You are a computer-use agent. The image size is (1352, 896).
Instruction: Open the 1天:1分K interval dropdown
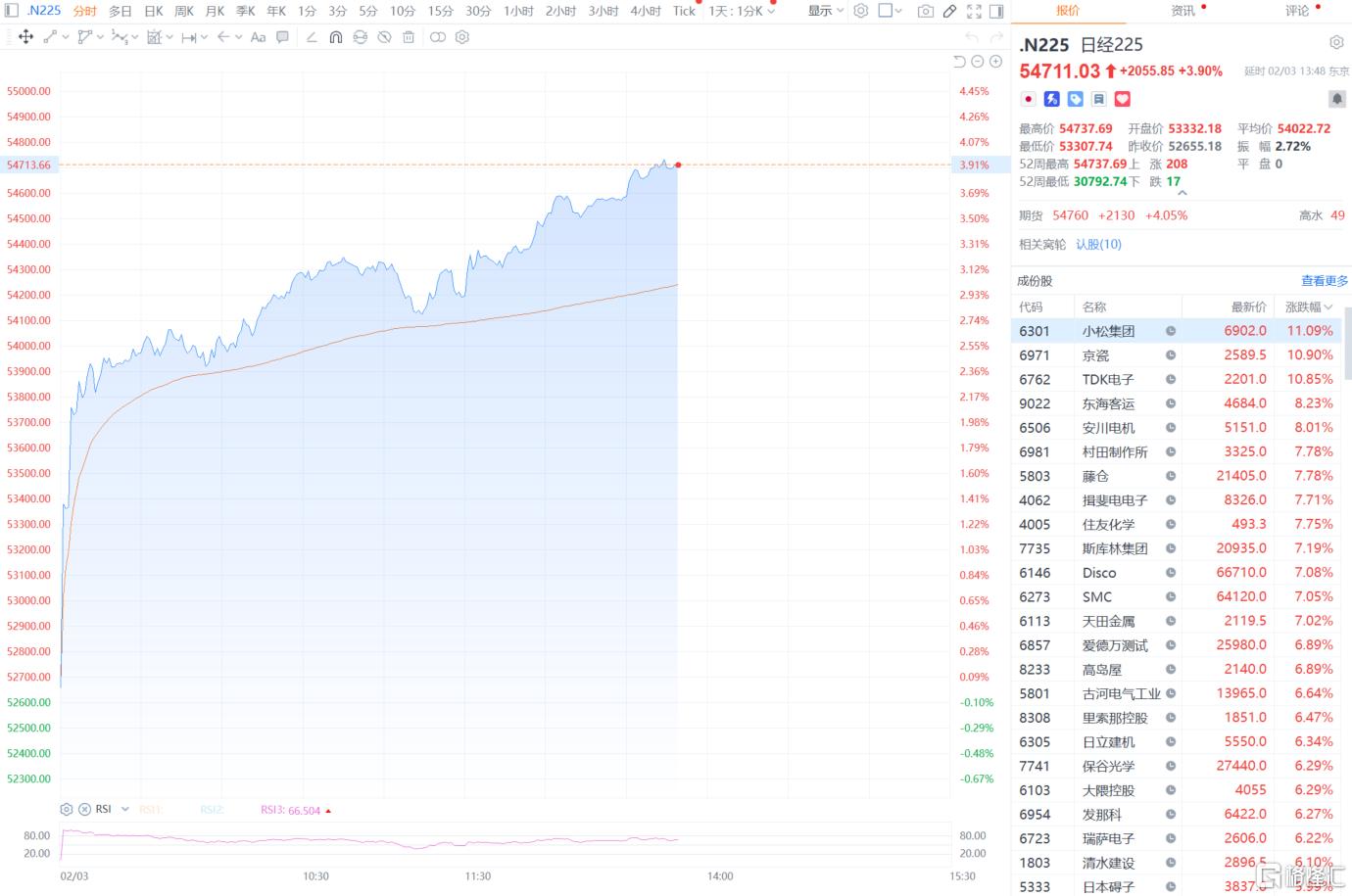[x=742, y=11]
